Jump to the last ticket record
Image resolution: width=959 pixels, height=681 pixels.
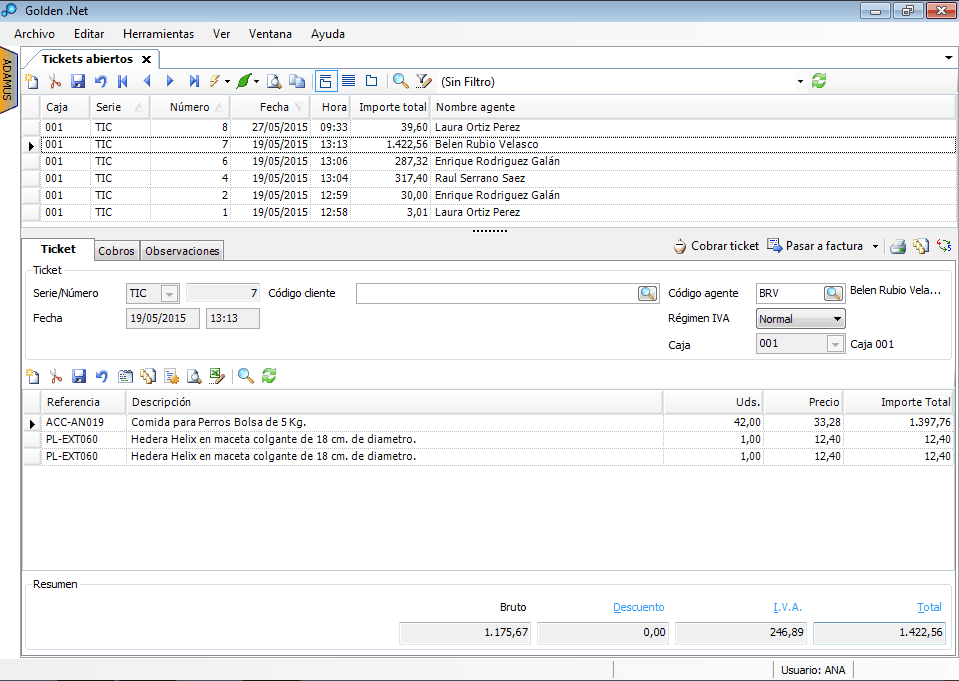tap(194, 81)
